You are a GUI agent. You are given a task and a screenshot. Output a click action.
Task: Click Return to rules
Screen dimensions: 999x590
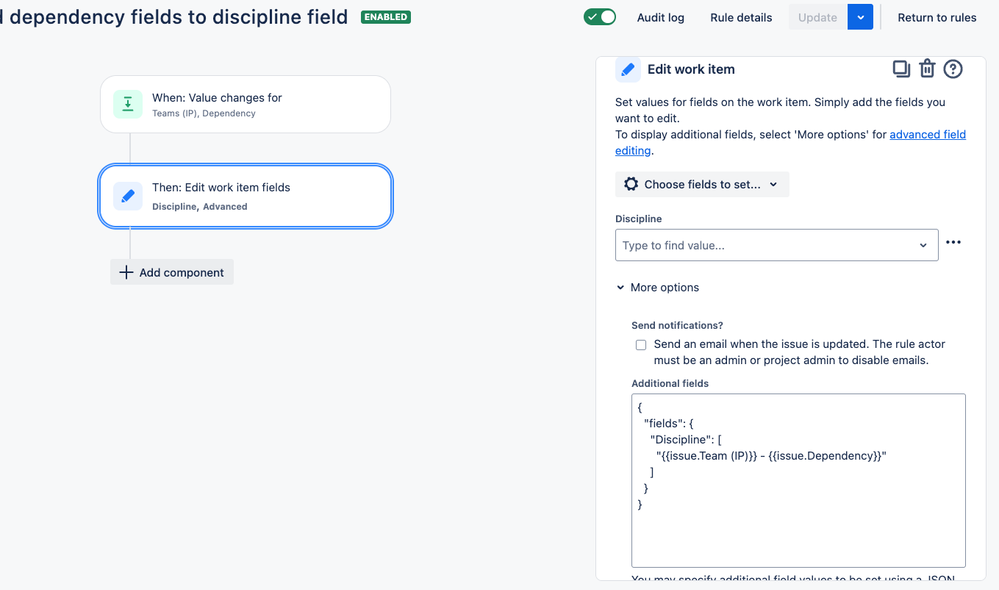[x=937, y=18]
